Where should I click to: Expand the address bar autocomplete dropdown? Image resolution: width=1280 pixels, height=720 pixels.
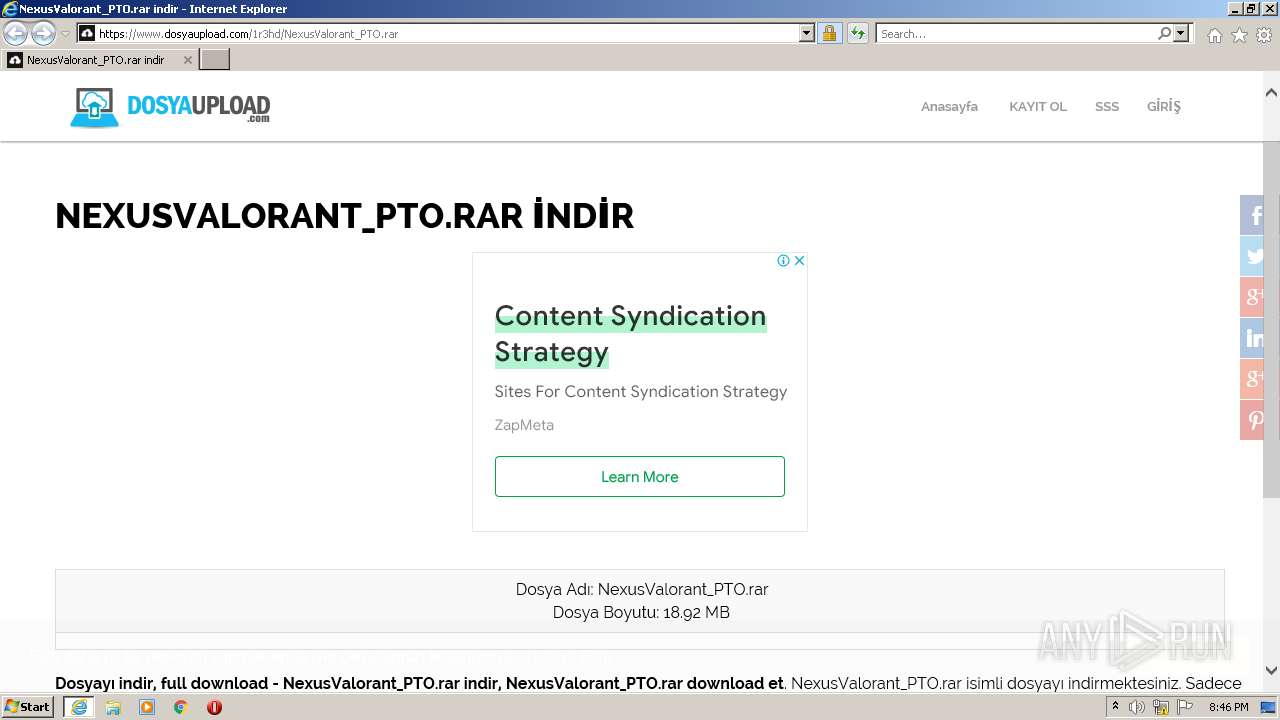(807, 34)
